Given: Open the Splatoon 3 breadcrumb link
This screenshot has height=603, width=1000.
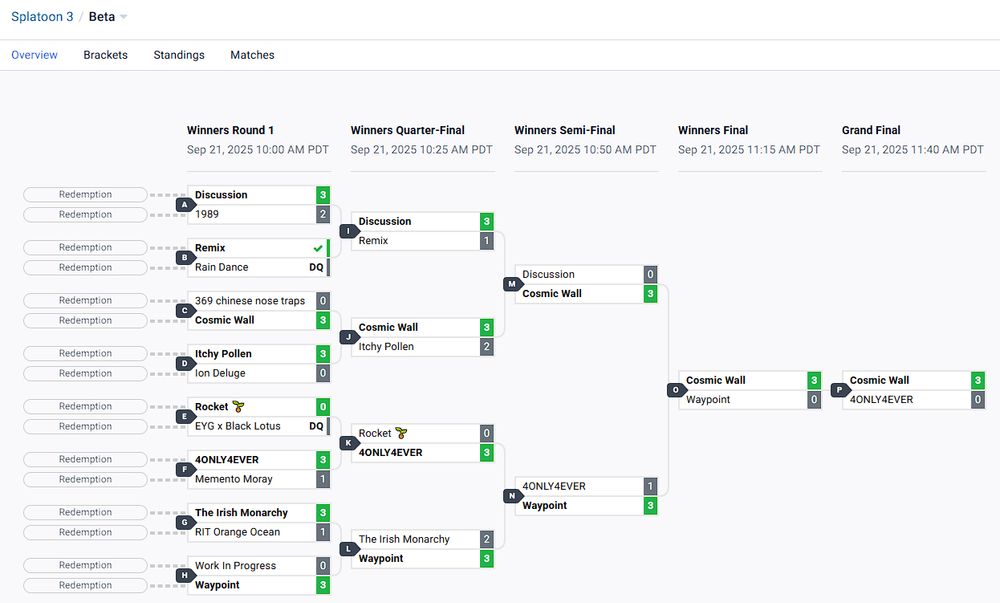Looking at the screenshot, I should coord(42,17).
